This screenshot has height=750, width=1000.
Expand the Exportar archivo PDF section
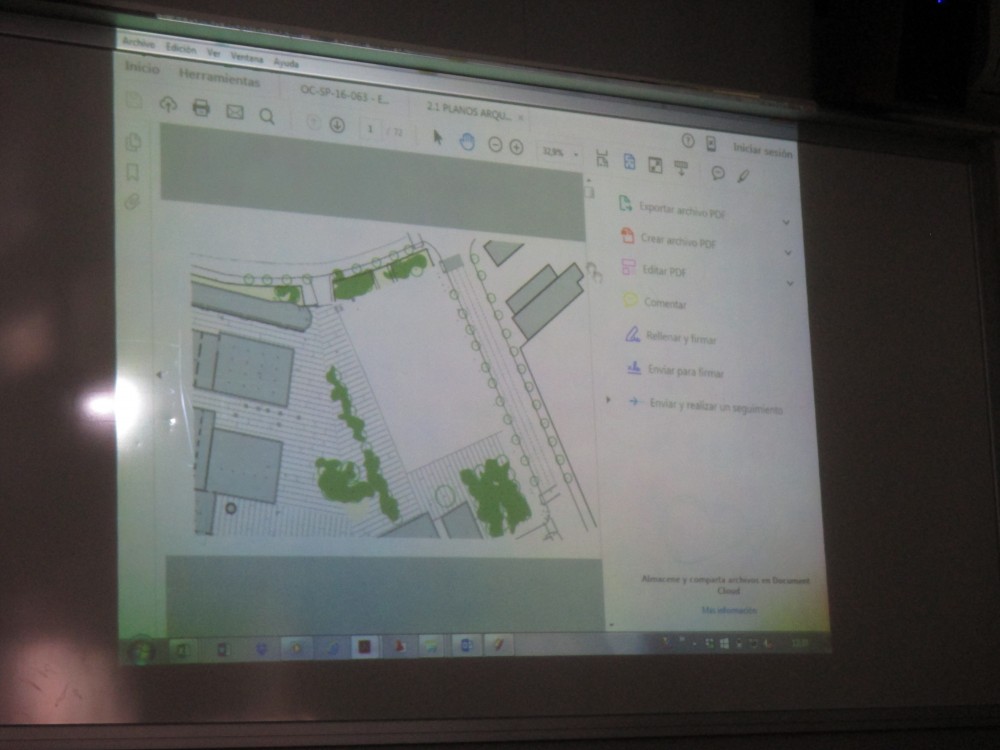coord(786,221)
